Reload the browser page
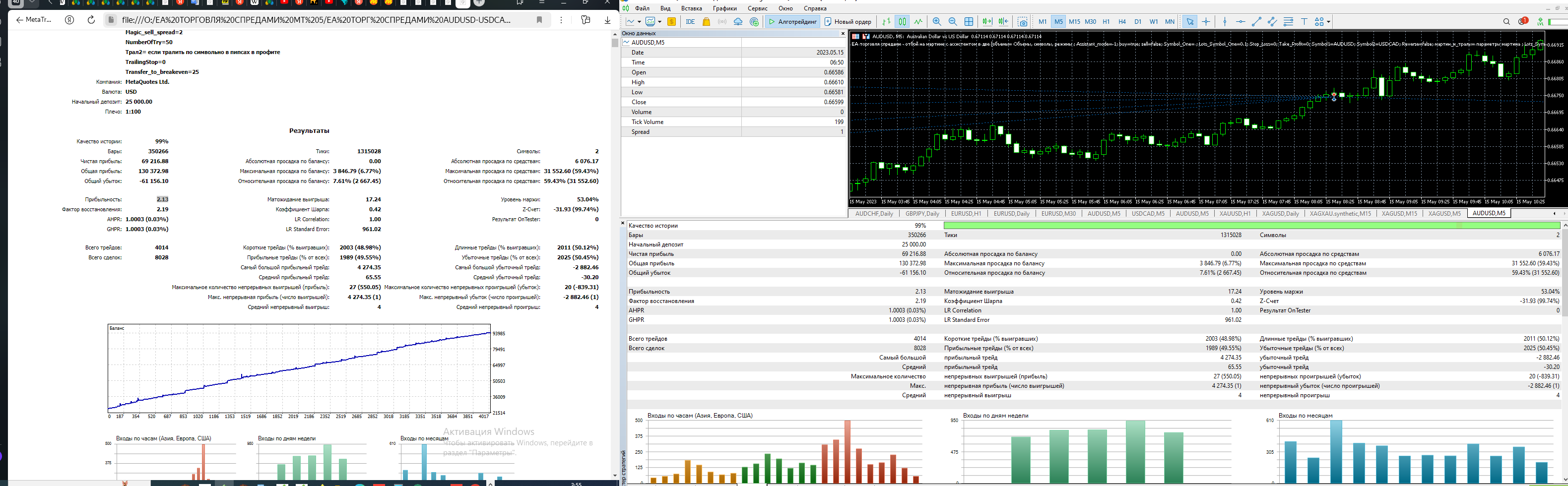This screenshot has width=1568, height=486. pos(91,20)
